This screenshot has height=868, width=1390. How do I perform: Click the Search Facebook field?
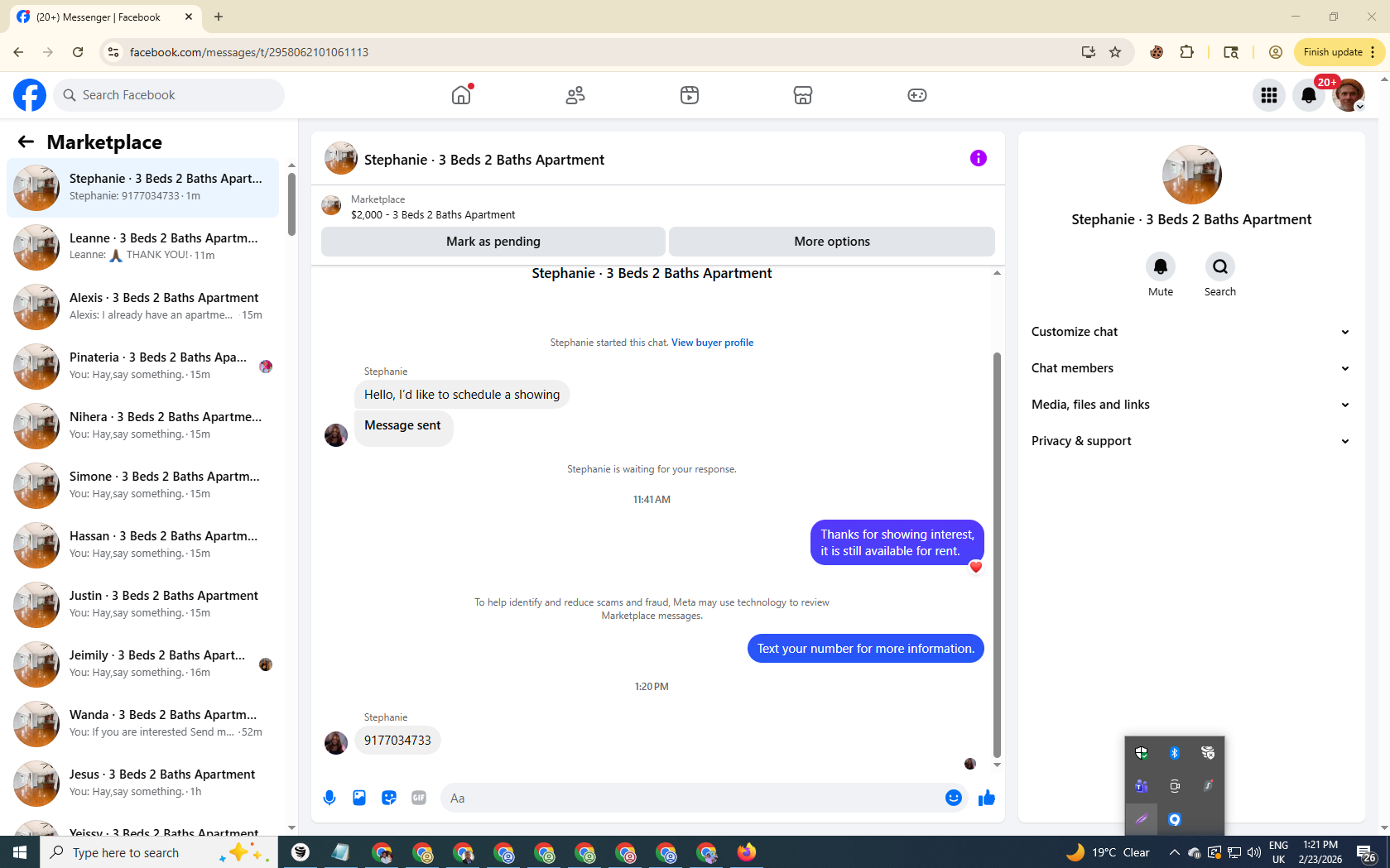coord(169,95)
